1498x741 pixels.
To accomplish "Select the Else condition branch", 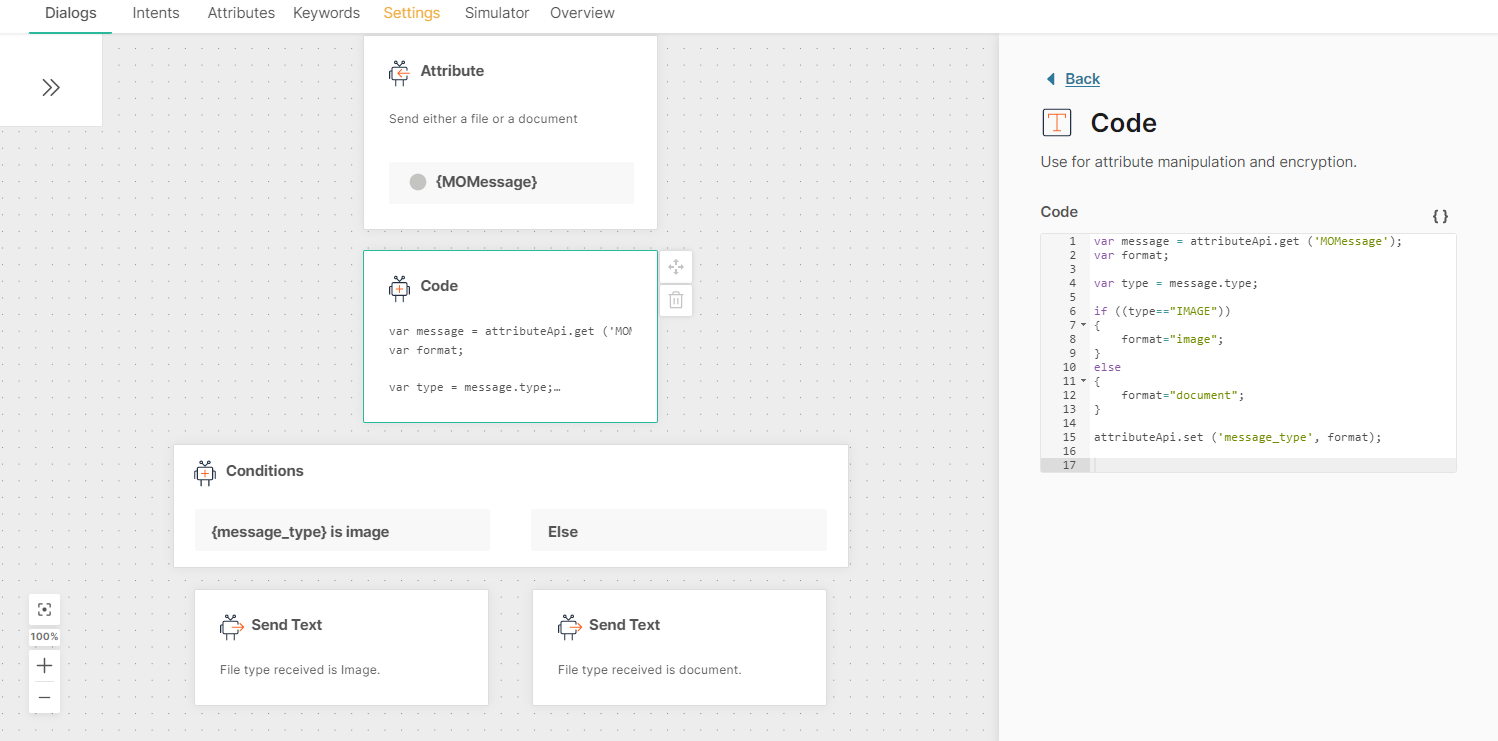I will pyautogui.click(x=678, y=531).
